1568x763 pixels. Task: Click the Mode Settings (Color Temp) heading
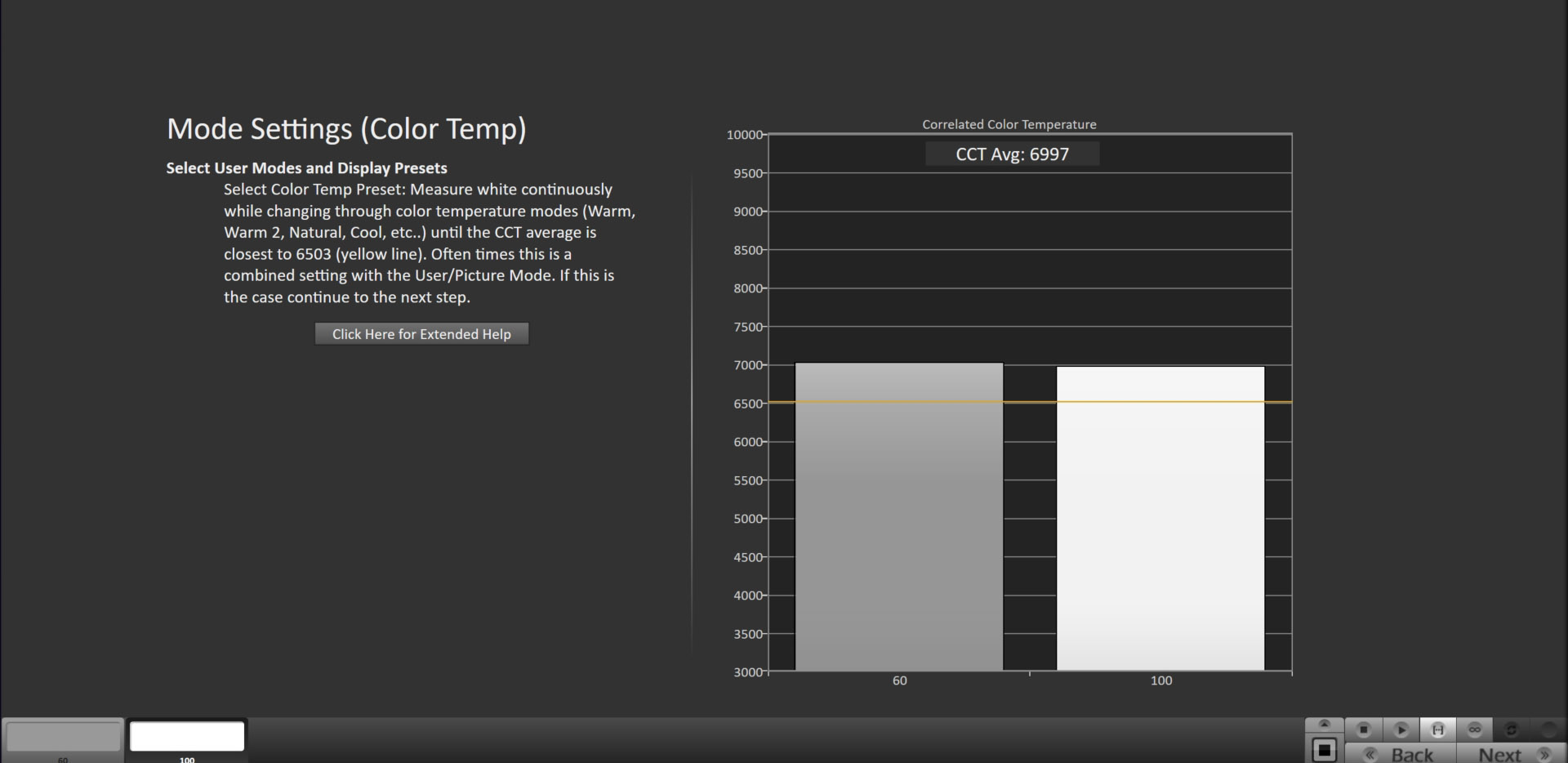coord(346,129)
